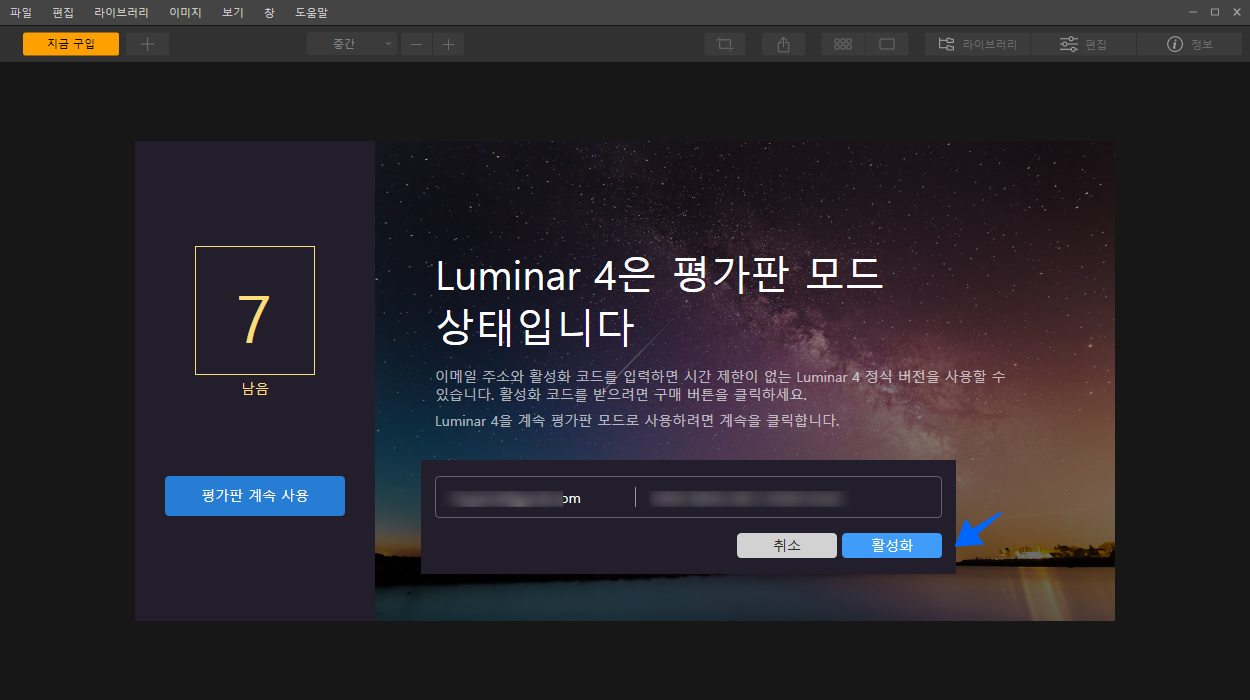Open the 편집 sliders panel toolbar button
Image resolution: width=1250 pixels, height=700 pixels.
pyautogui.click(x=1083, y=44)
